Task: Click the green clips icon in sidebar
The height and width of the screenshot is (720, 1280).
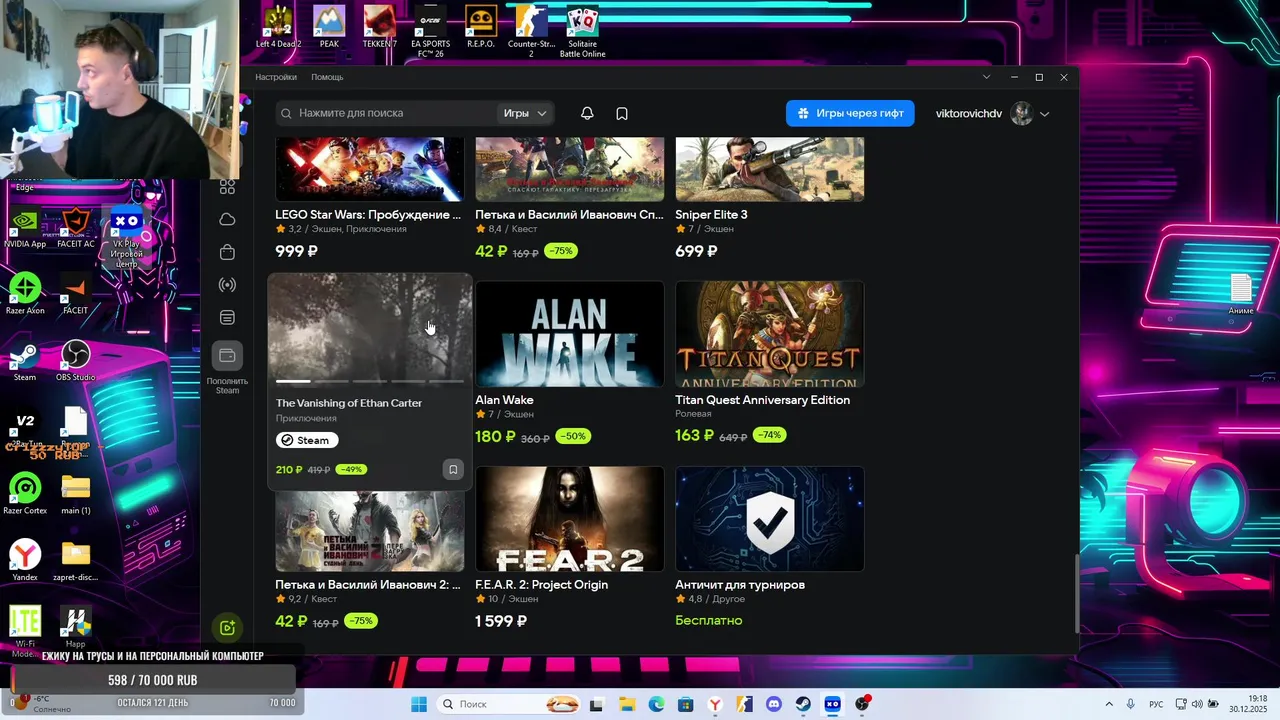Action: pyautogui.click(x=227, y=627)
